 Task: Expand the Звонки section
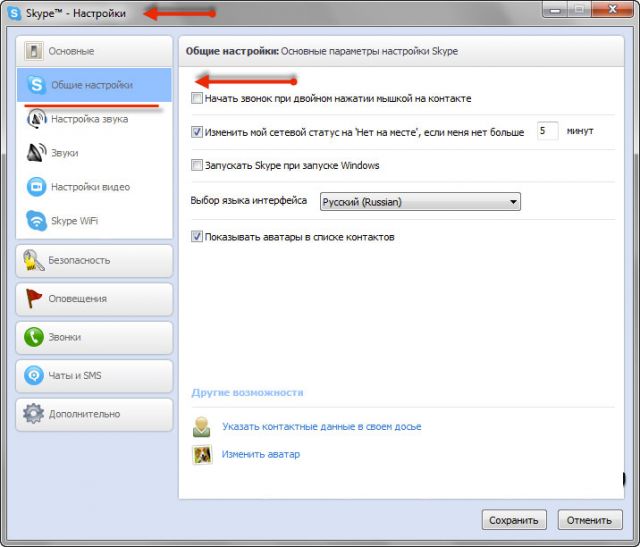94,337
